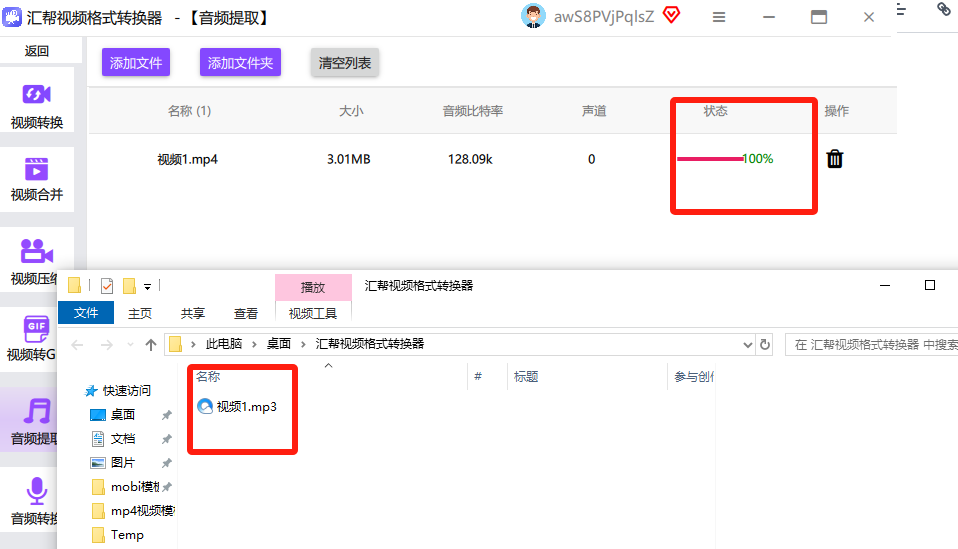The width and height of the screenshot is (958, 549).
Task: Sort by the # column header
Action: [478, 377]
